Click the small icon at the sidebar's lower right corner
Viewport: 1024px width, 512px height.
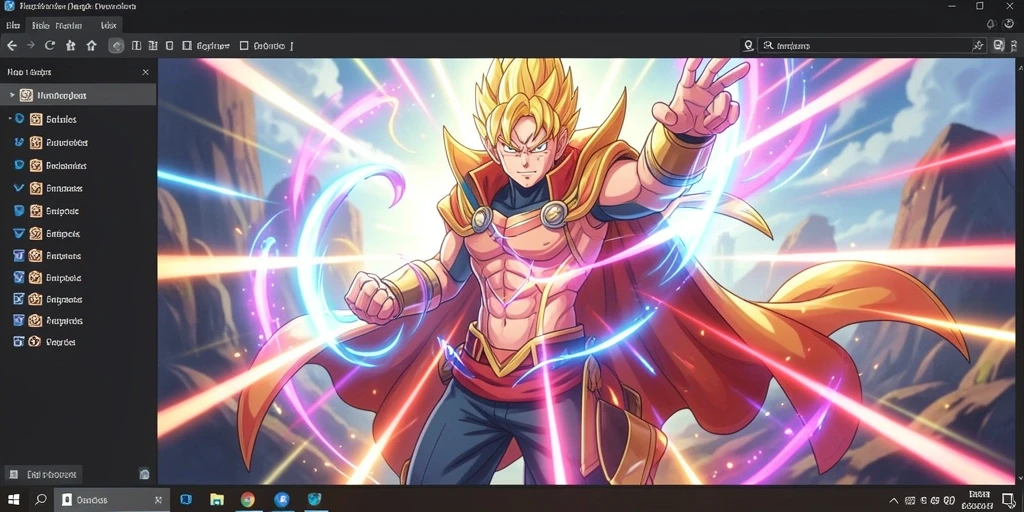point(144,473)
